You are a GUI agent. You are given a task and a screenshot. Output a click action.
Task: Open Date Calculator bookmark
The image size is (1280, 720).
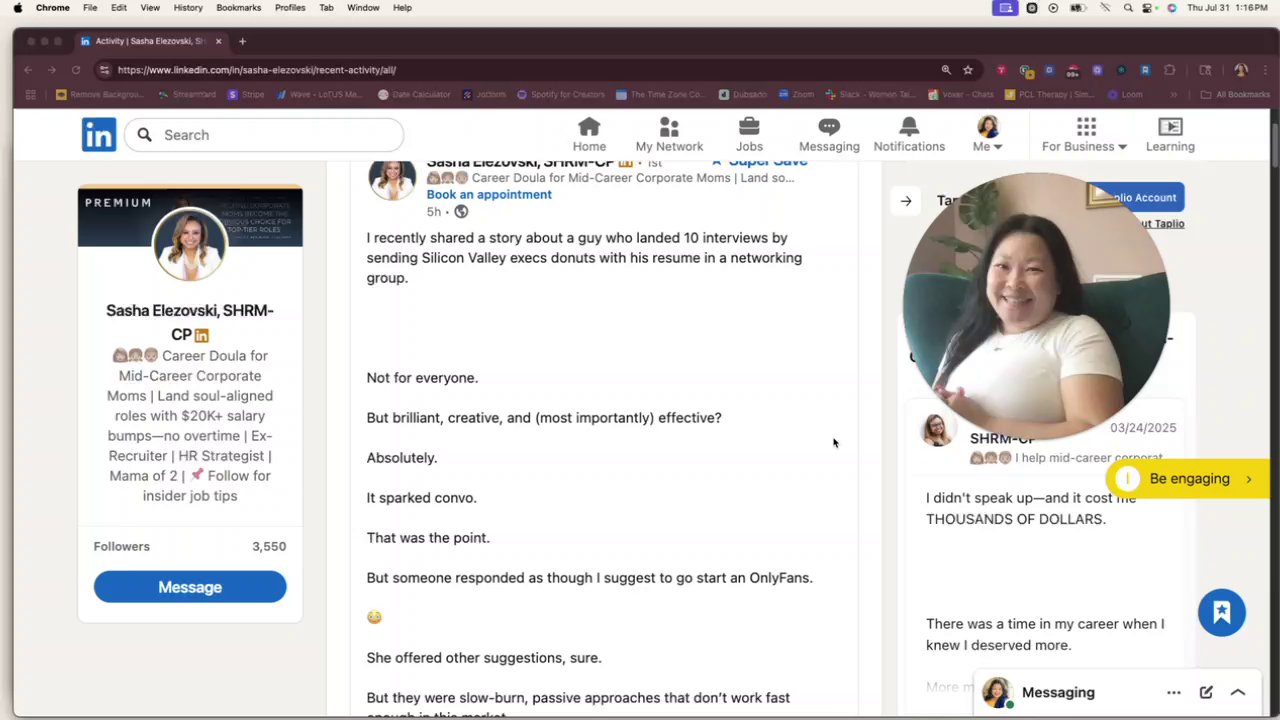[x=414, y=95]
